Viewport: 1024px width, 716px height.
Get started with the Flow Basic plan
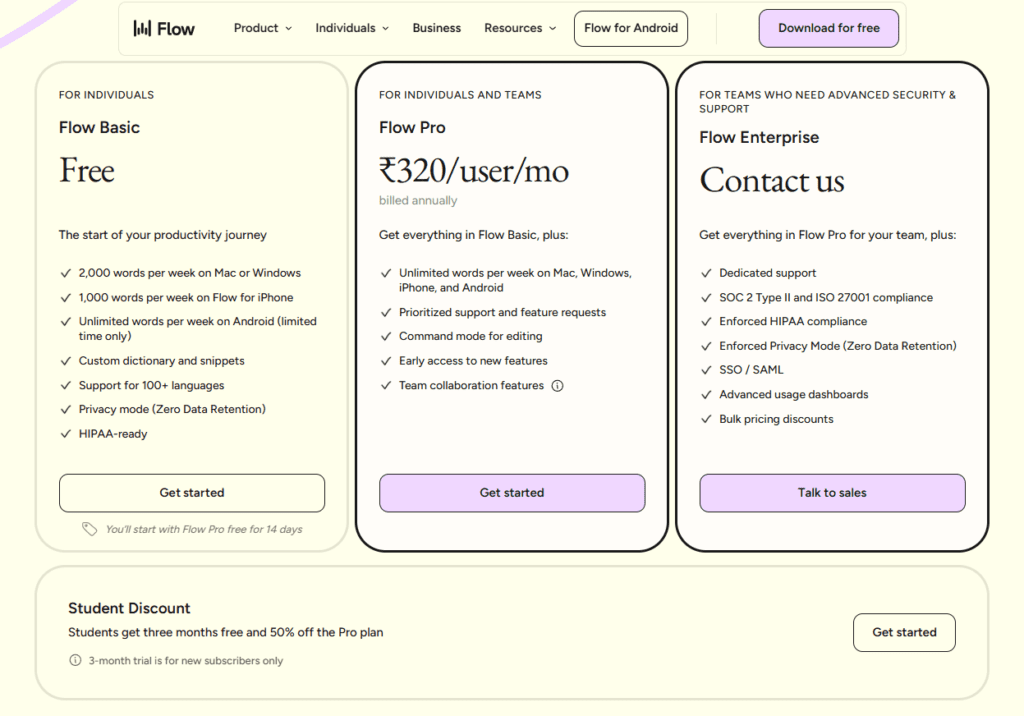click(191, 493)
